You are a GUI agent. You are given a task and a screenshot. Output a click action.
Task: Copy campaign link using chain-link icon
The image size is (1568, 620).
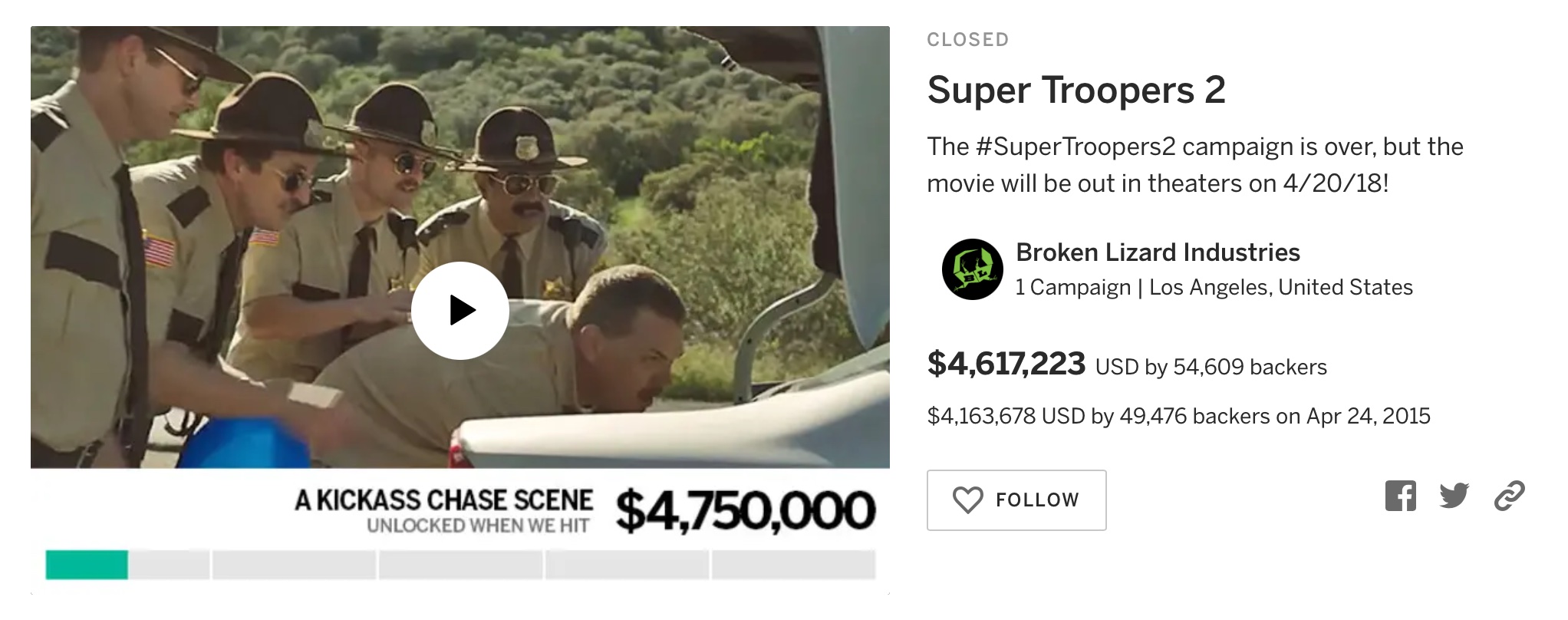(1509, 496)
